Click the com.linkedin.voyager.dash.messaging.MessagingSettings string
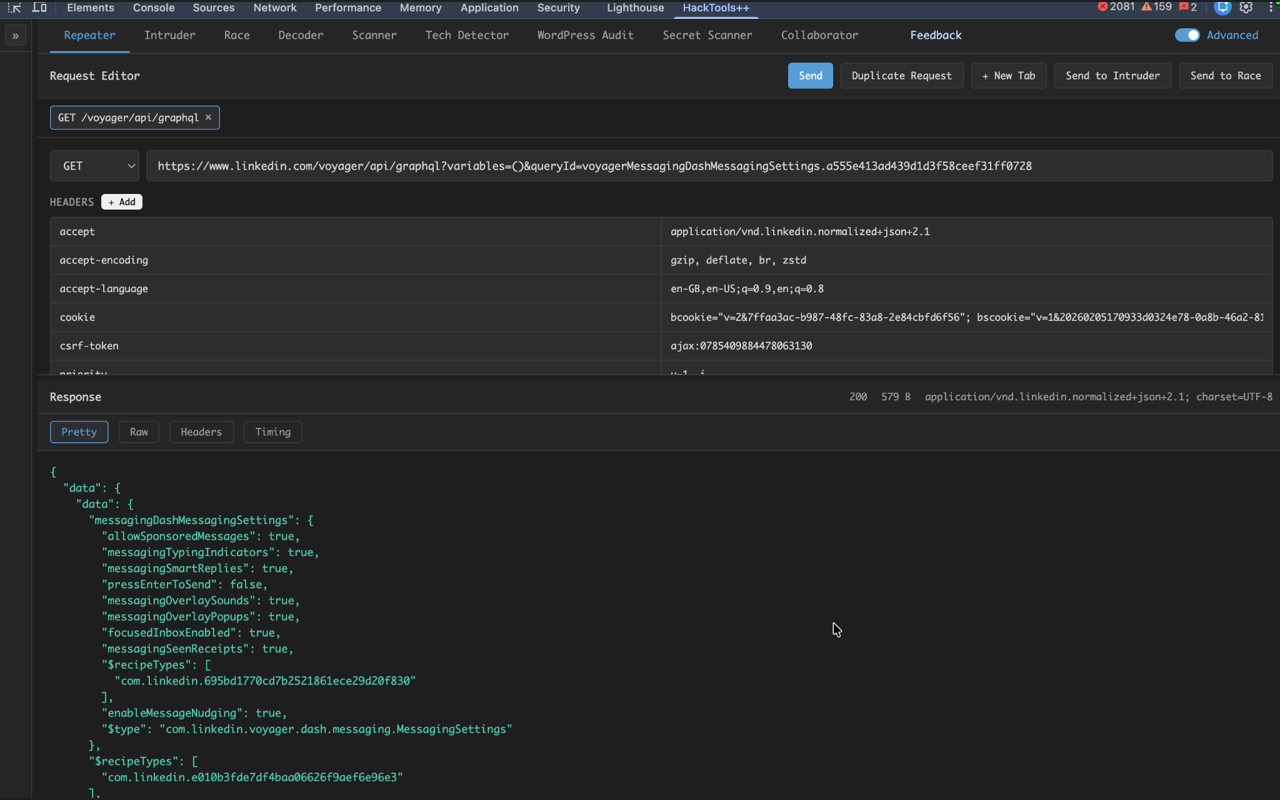The image size is (1280, 800). click(x=336, y=729)
